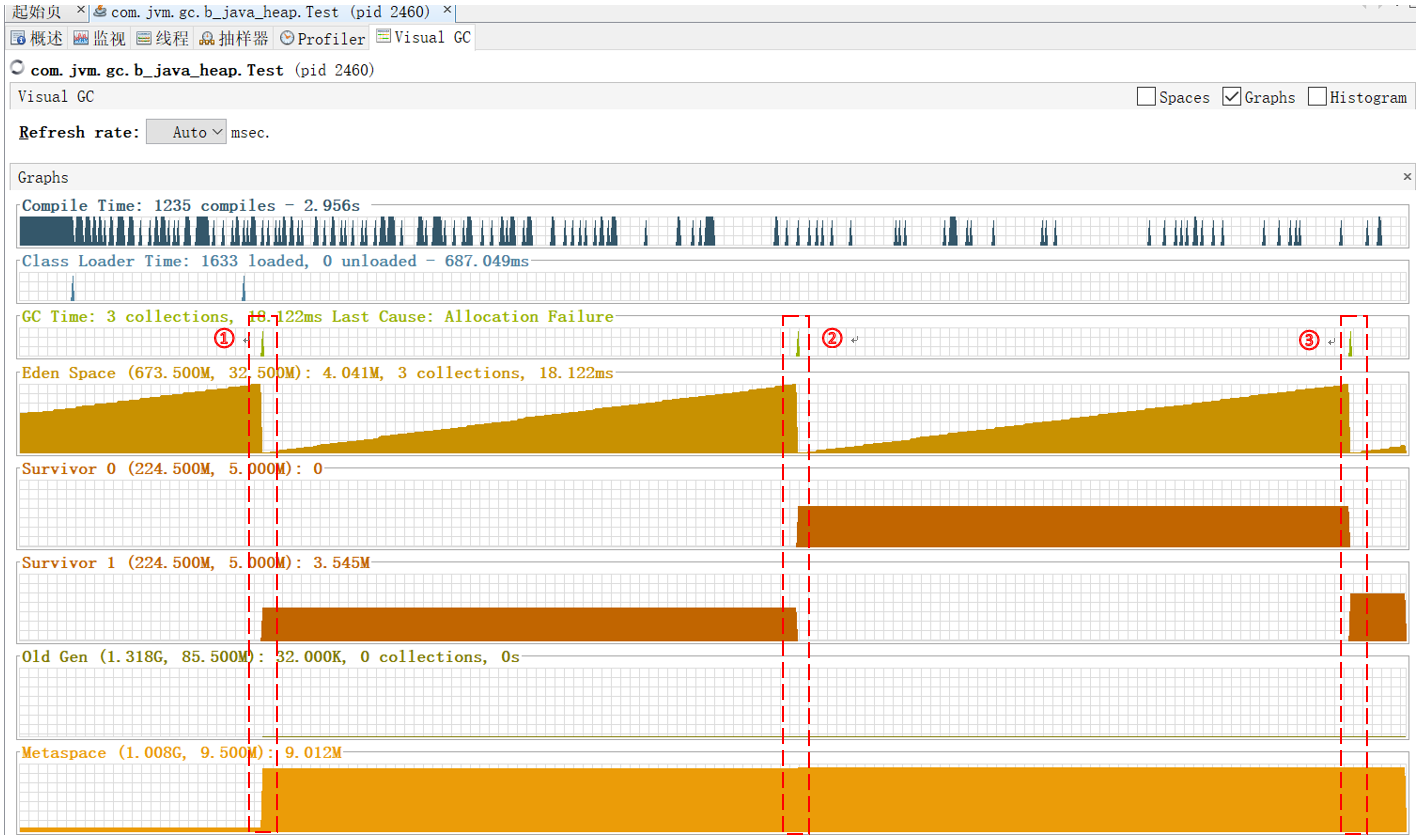Enable the Spaces checkbox
The image size is (1416, 838).
click(x=1146, y=97)
